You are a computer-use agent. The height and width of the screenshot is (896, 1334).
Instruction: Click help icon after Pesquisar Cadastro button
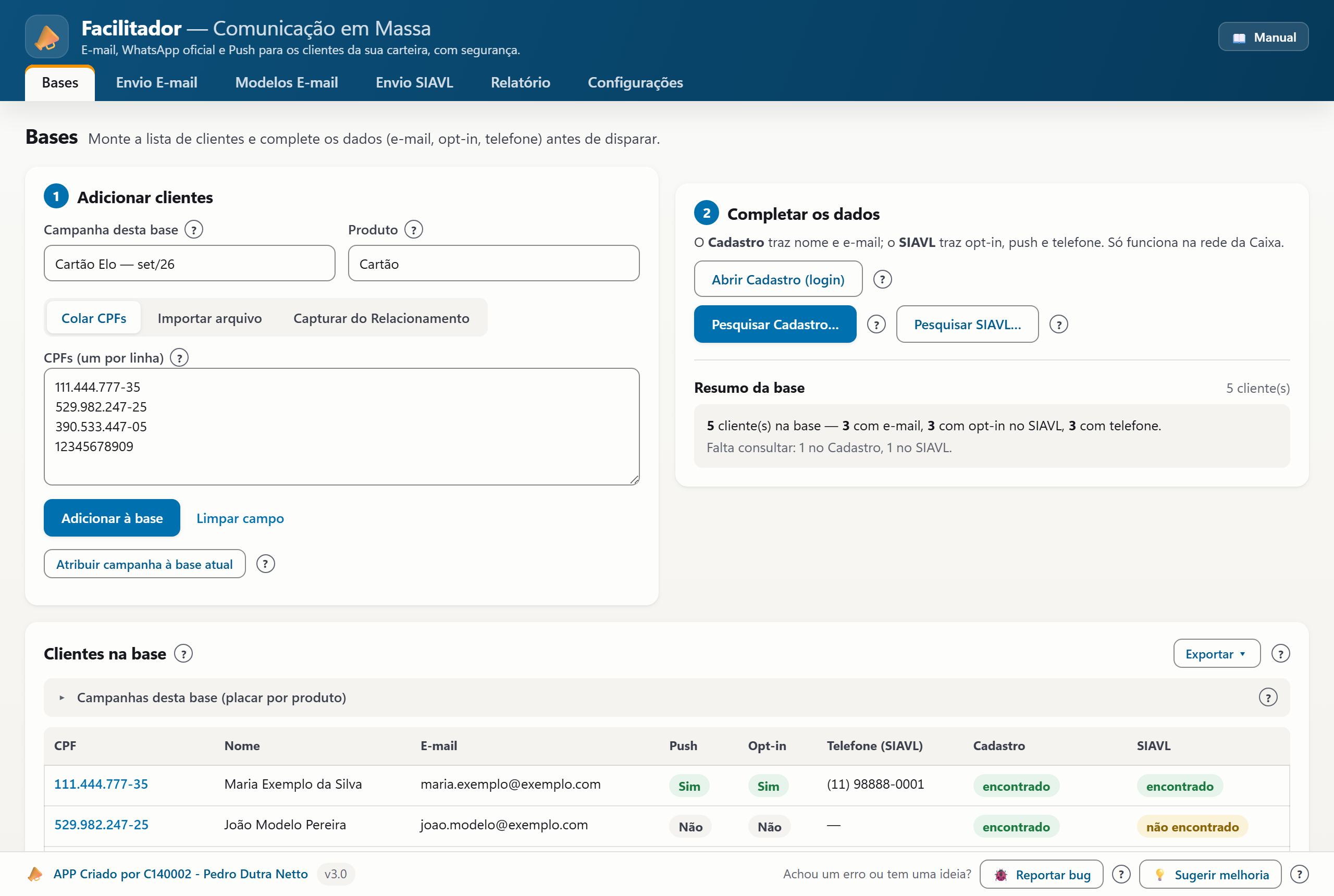click(876, 325)
